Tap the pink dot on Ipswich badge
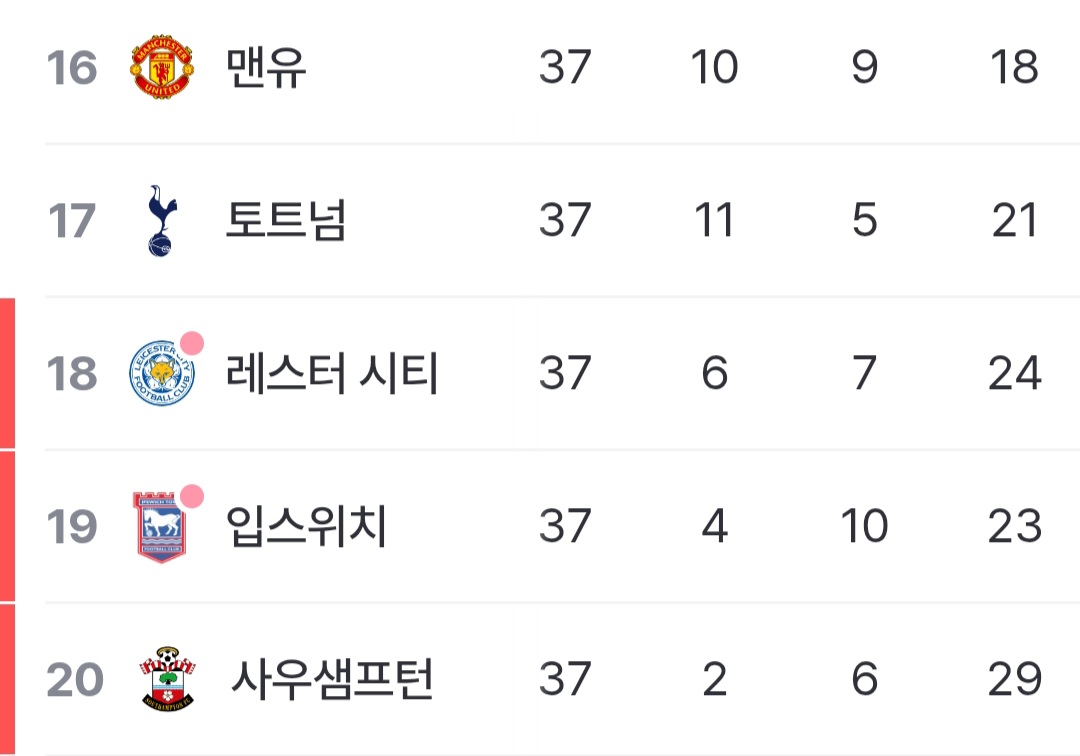This screenshot has height=756, width=1080. (x=191, y=496)
